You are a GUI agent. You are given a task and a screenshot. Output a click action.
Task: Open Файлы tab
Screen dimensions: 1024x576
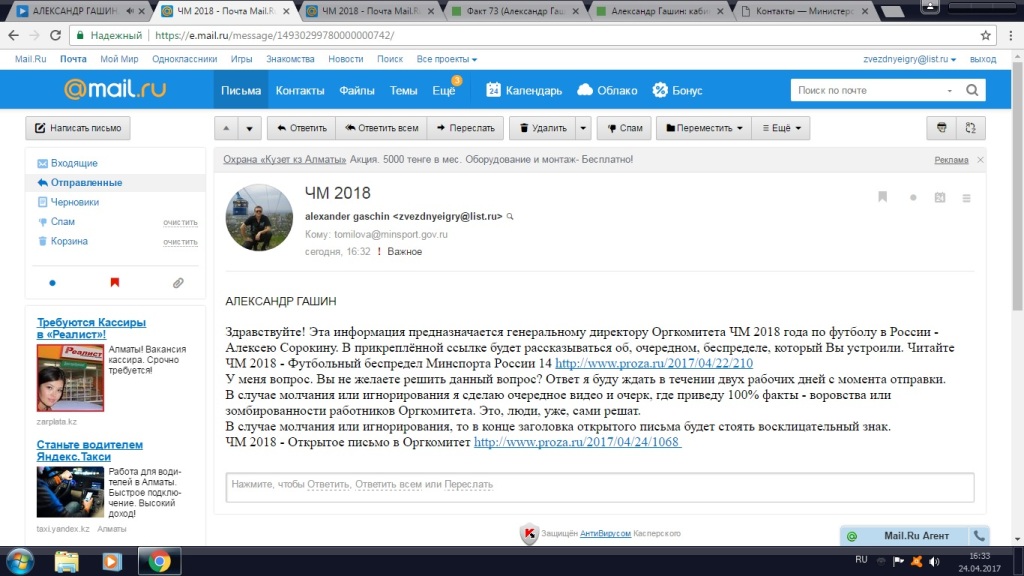click(x=357, y=90)
